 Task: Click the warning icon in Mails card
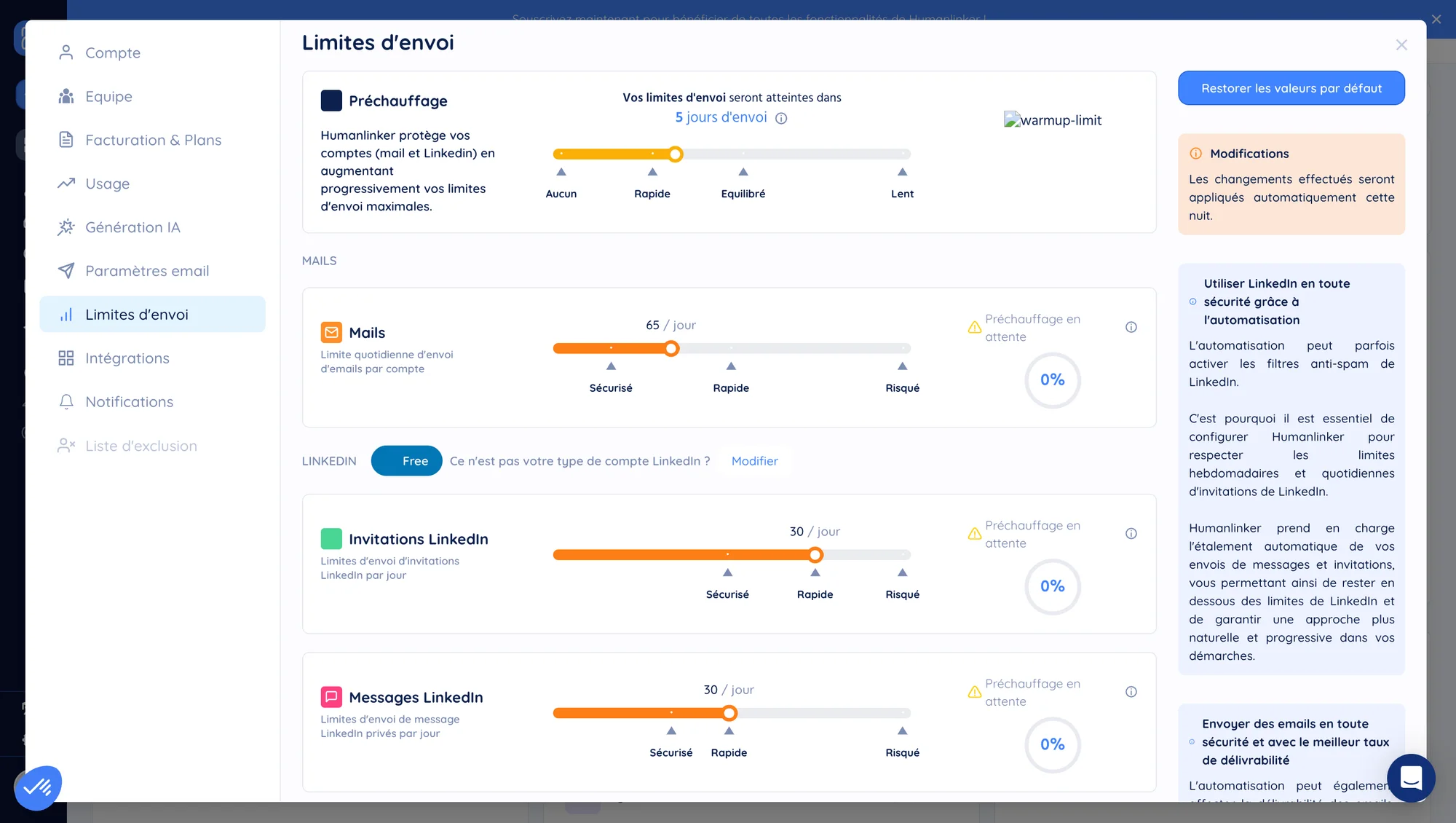(975, 328)
